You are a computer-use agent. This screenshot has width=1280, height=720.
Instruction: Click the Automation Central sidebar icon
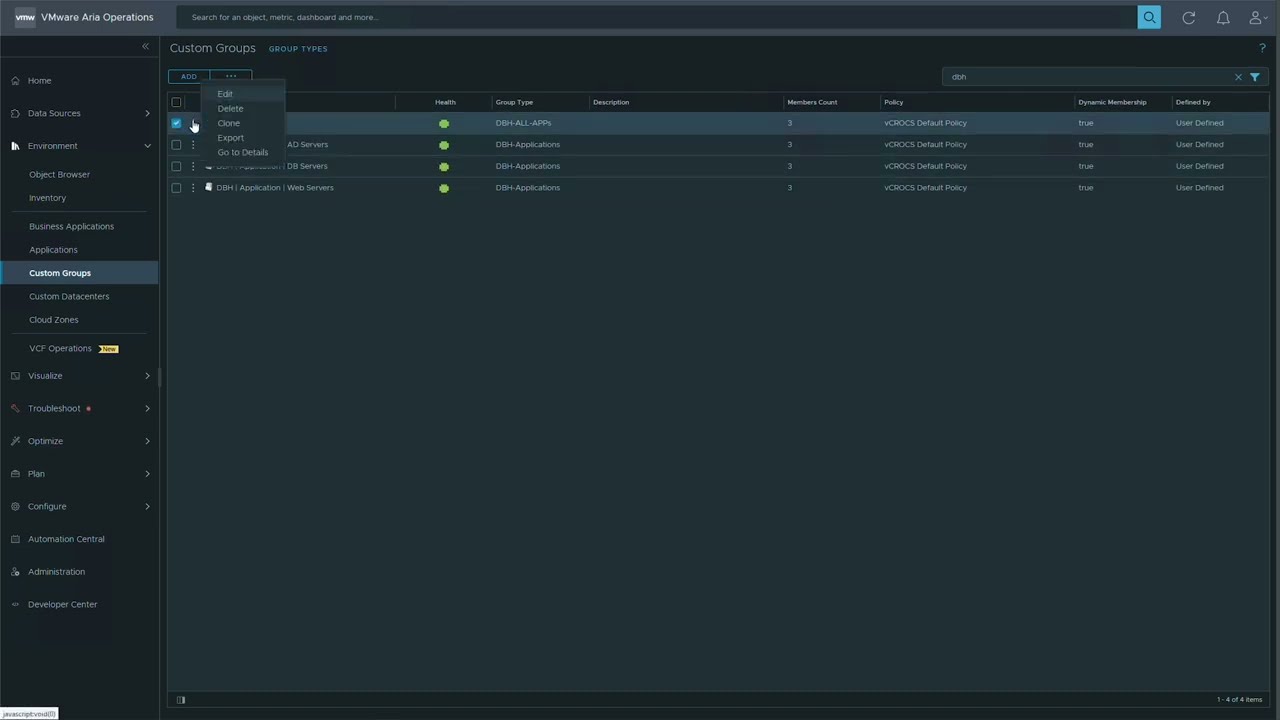pyautogui.click(x=15, y=539)
